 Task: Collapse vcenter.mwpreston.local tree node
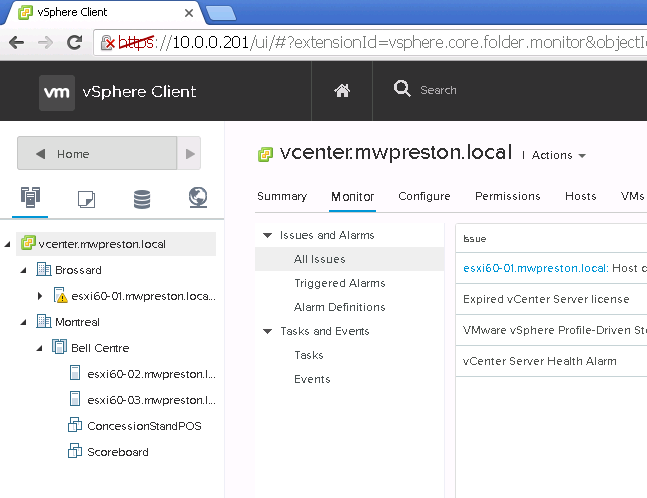pyautogui.click(x=7, y=244)
